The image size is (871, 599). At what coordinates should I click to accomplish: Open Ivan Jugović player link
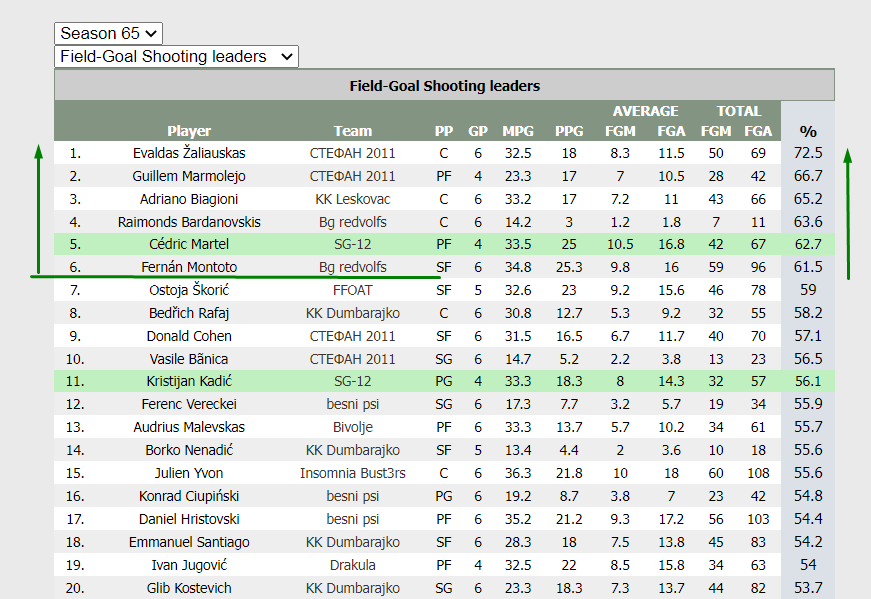pos(189,565)
